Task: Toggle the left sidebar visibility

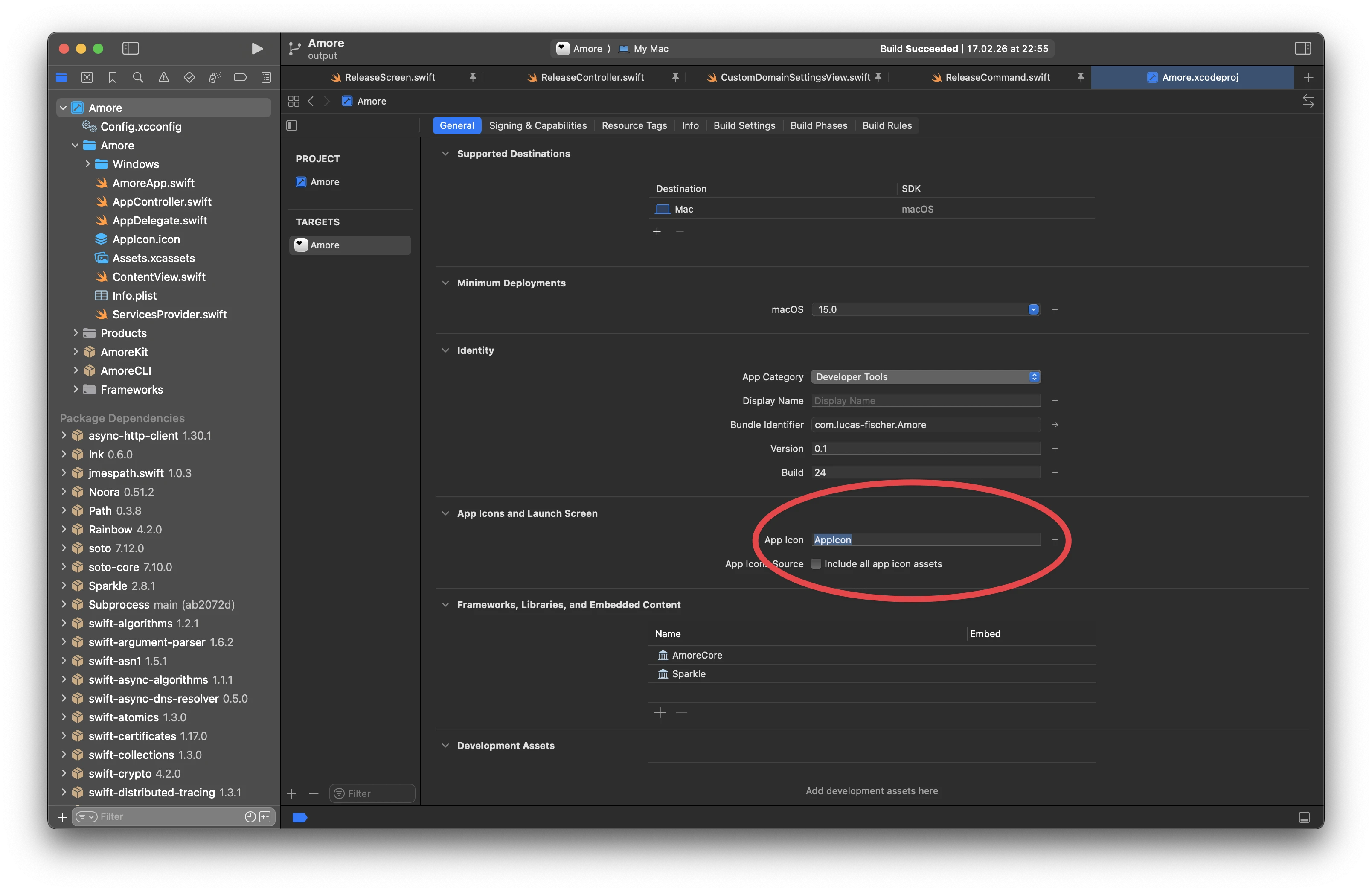Action: (130, 48)
